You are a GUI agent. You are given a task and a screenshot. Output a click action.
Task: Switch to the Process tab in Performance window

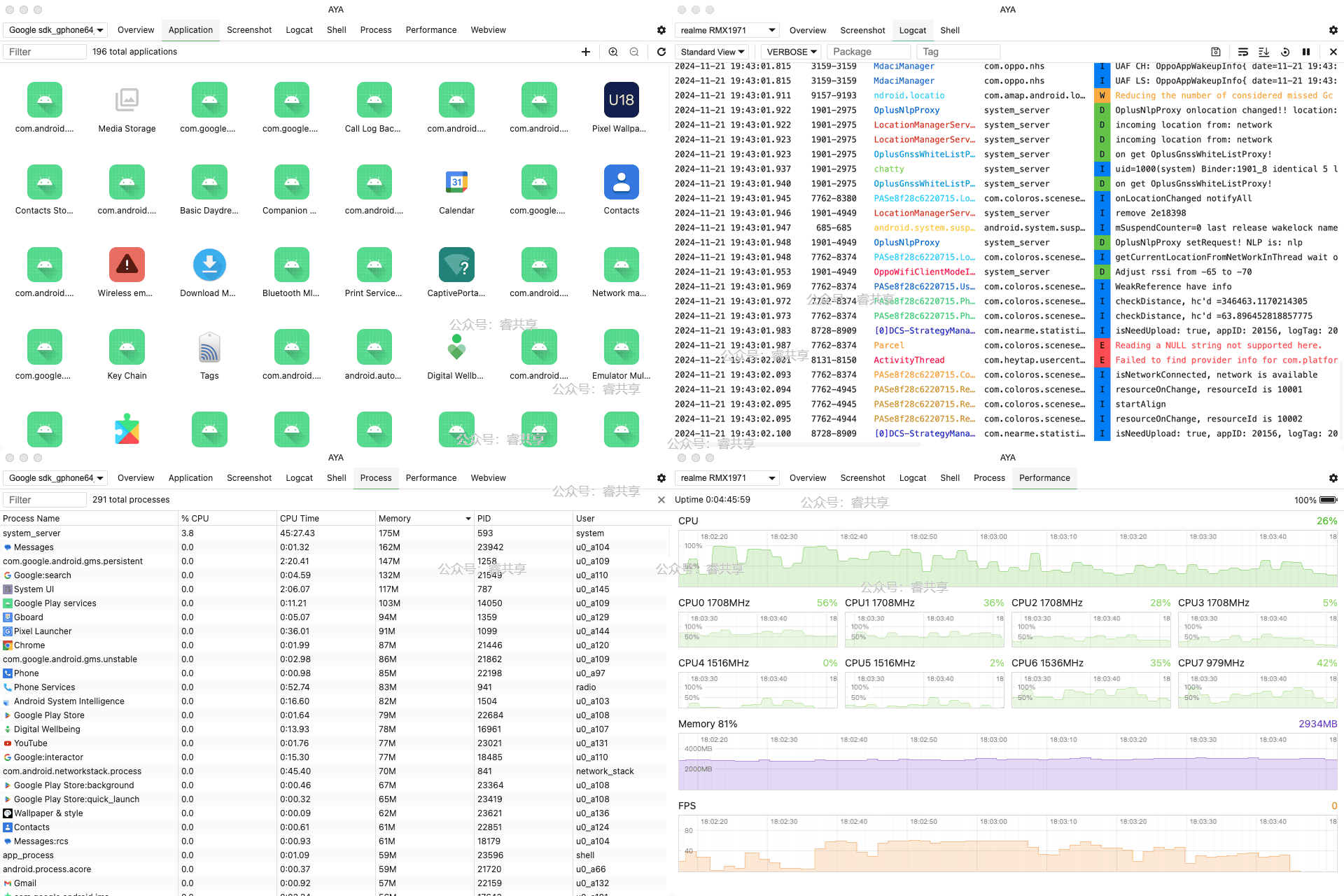[x=989, y=478]
